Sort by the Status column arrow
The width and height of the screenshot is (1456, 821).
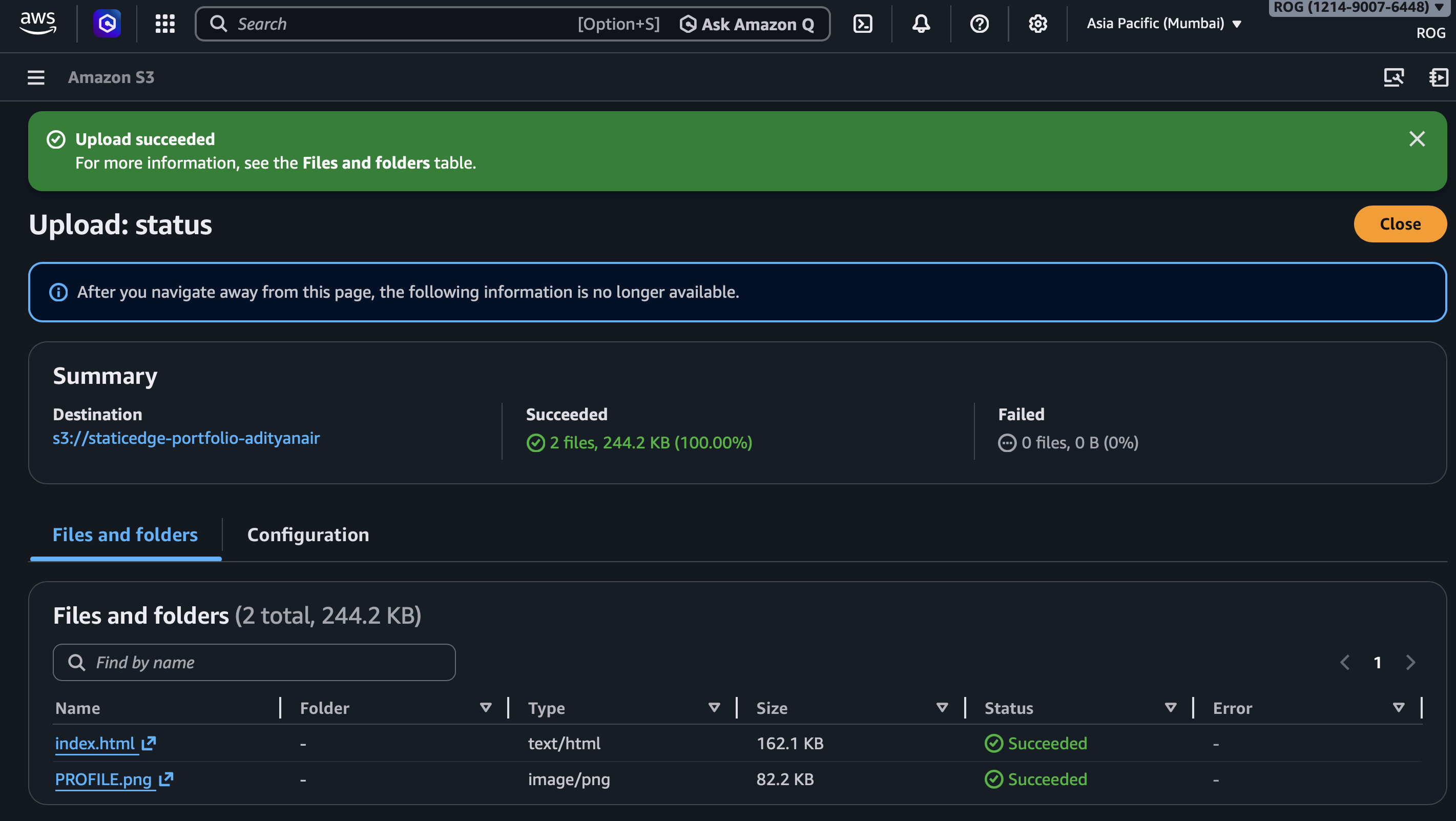tap(1170, 707)
